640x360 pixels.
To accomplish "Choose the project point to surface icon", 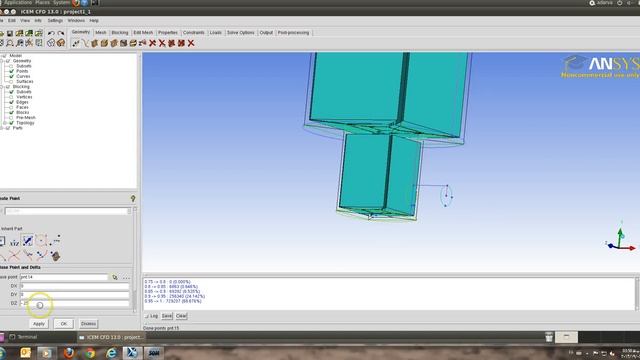I will (55, 256).
